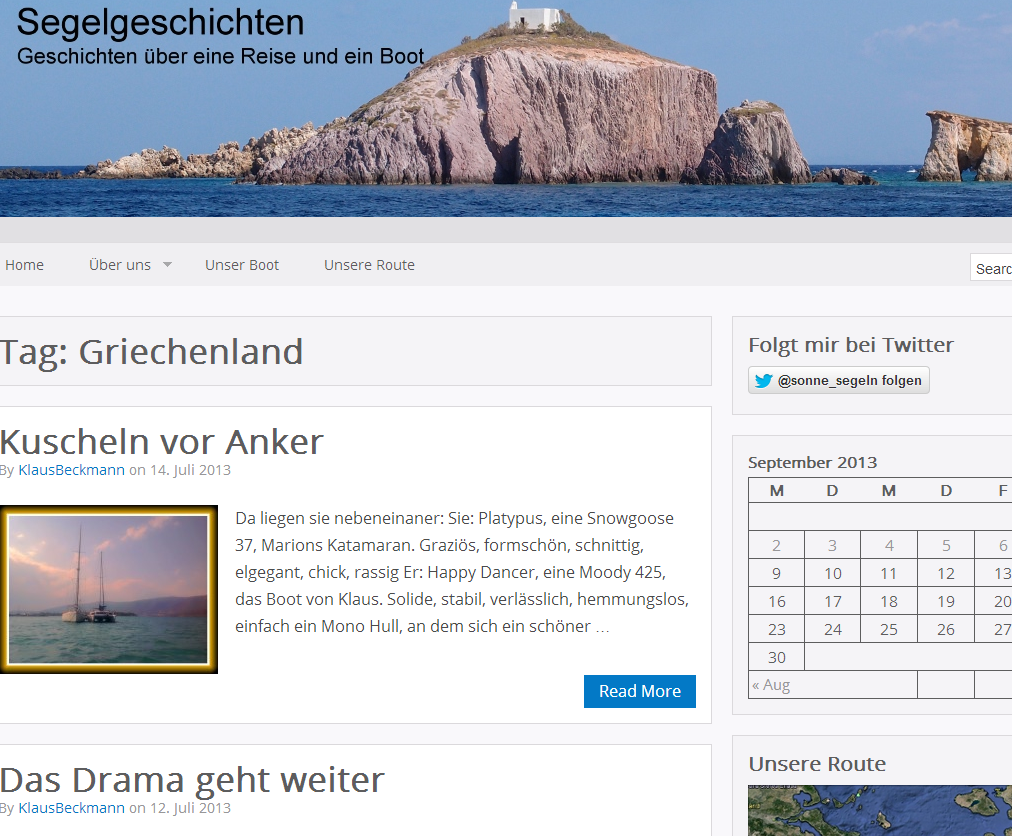Open the Kuscheln vor Anker post title
This screenshot has height=836, width=1012.
pos(161,442)
